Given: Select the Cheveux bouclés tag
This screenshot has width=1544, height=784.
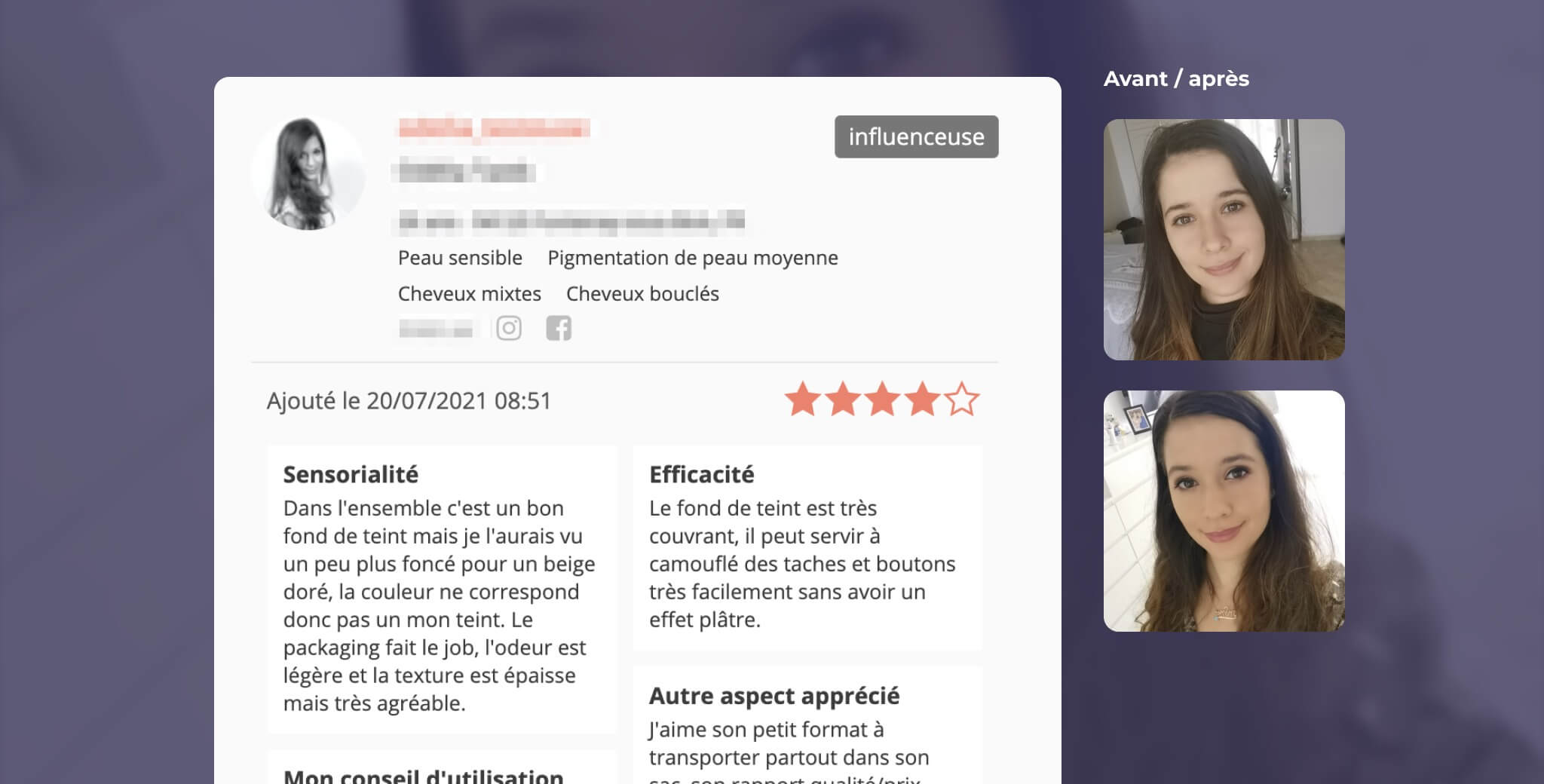Looking at the screenshot, I should point(642,293).
